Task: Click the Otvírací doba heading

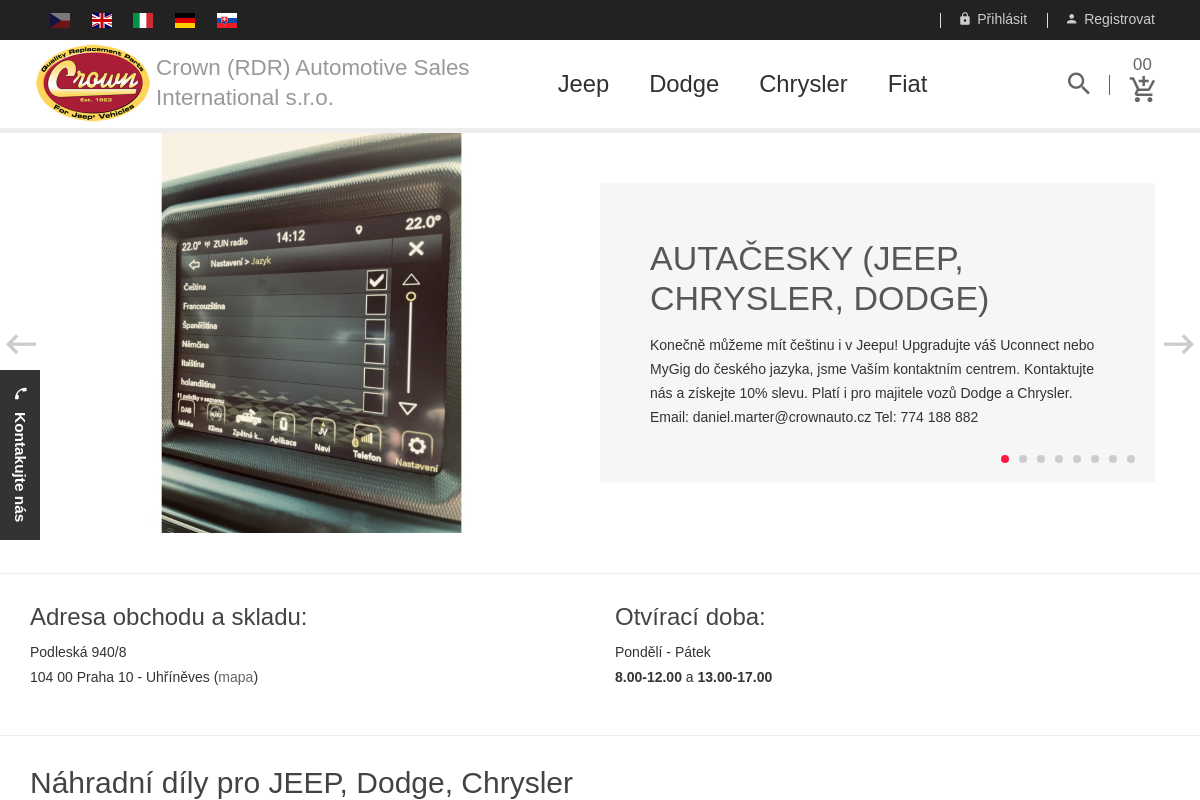Action: coord(690,617)
